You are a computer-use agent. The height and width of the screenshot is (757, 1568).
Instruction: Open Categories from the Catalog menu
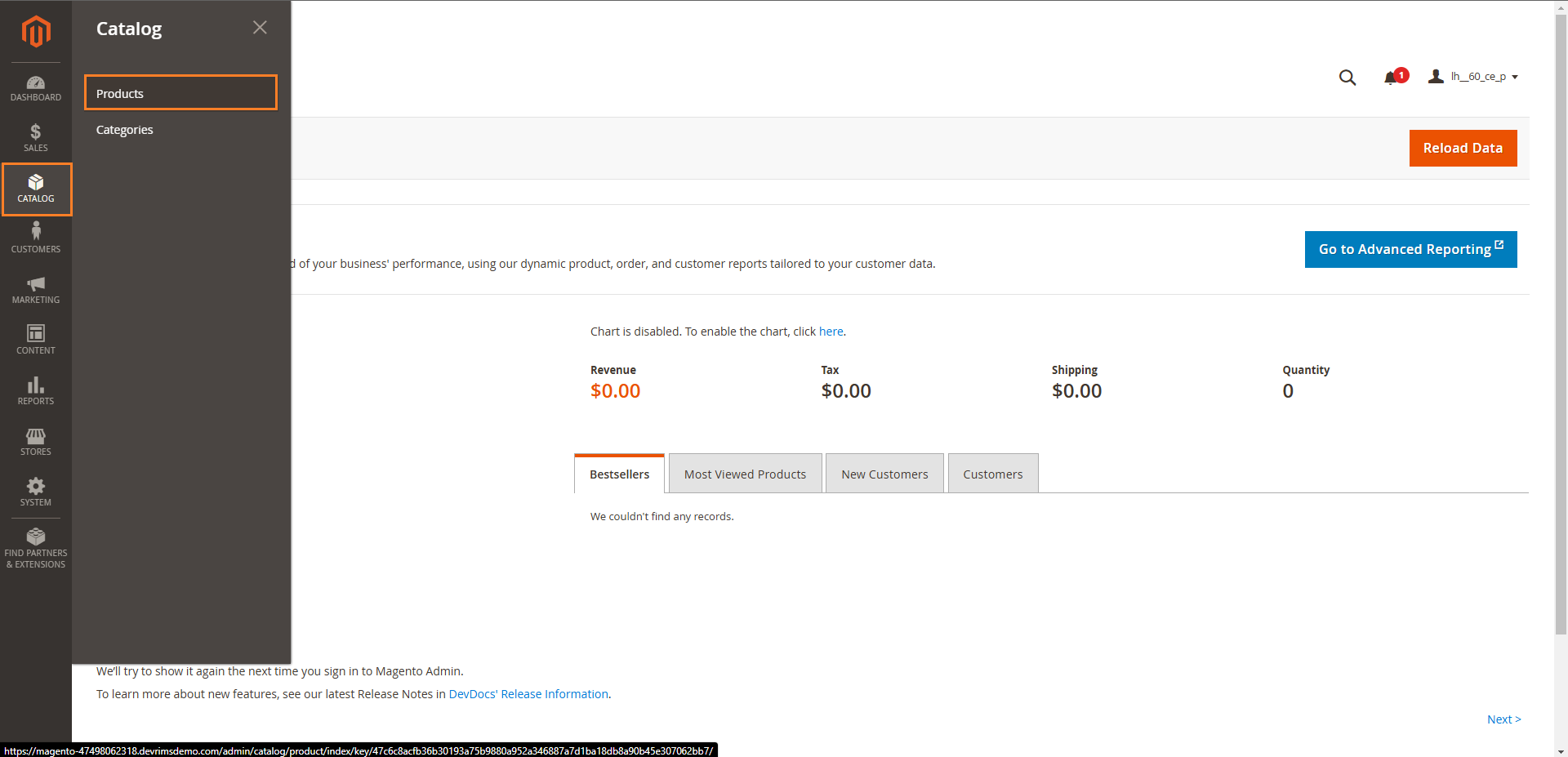point(124,129)
